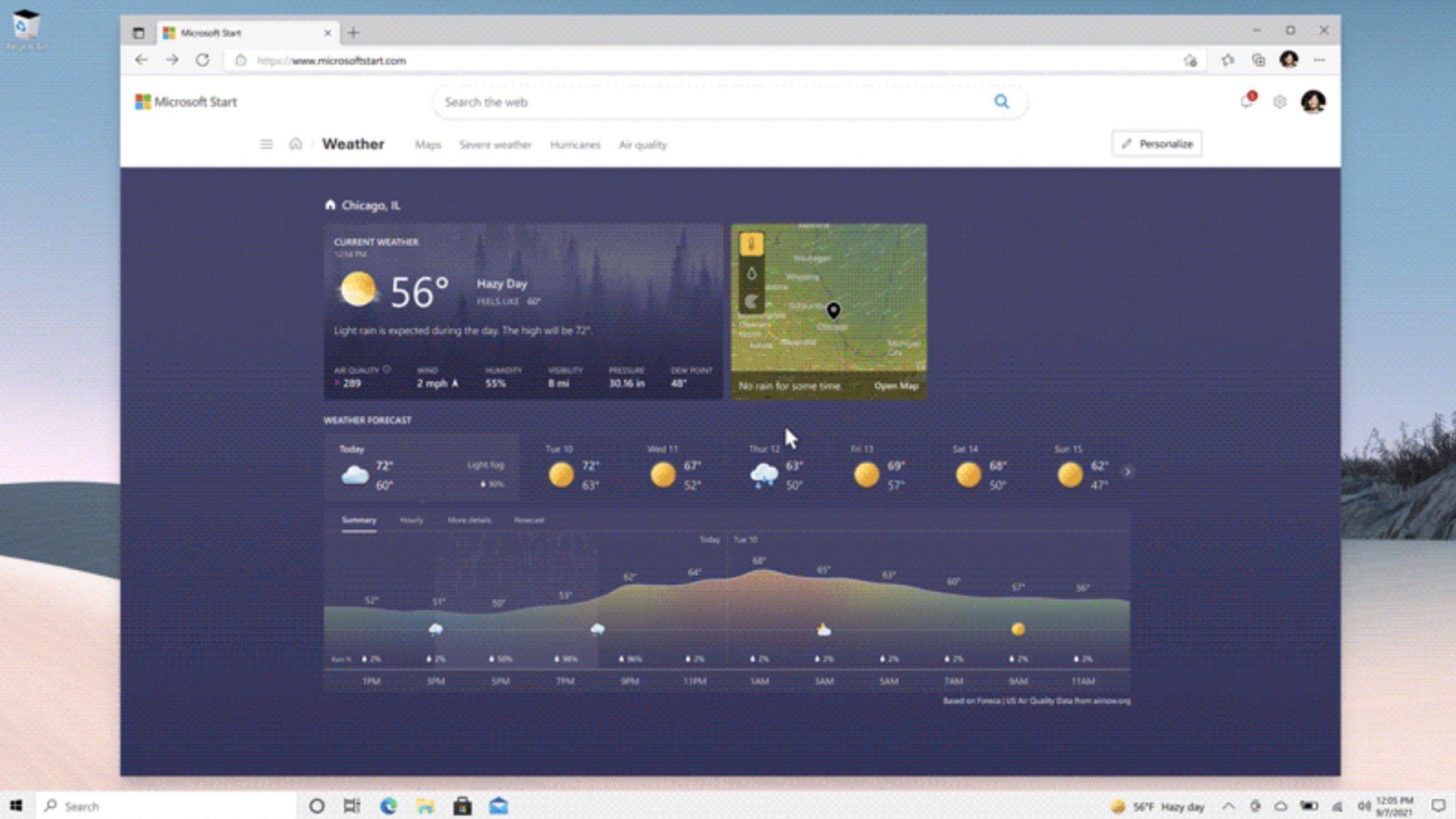Select the Today forecast card
The height and width of the screenshot is (819, 1456).
pyautogui.click(x=422, y=469)
